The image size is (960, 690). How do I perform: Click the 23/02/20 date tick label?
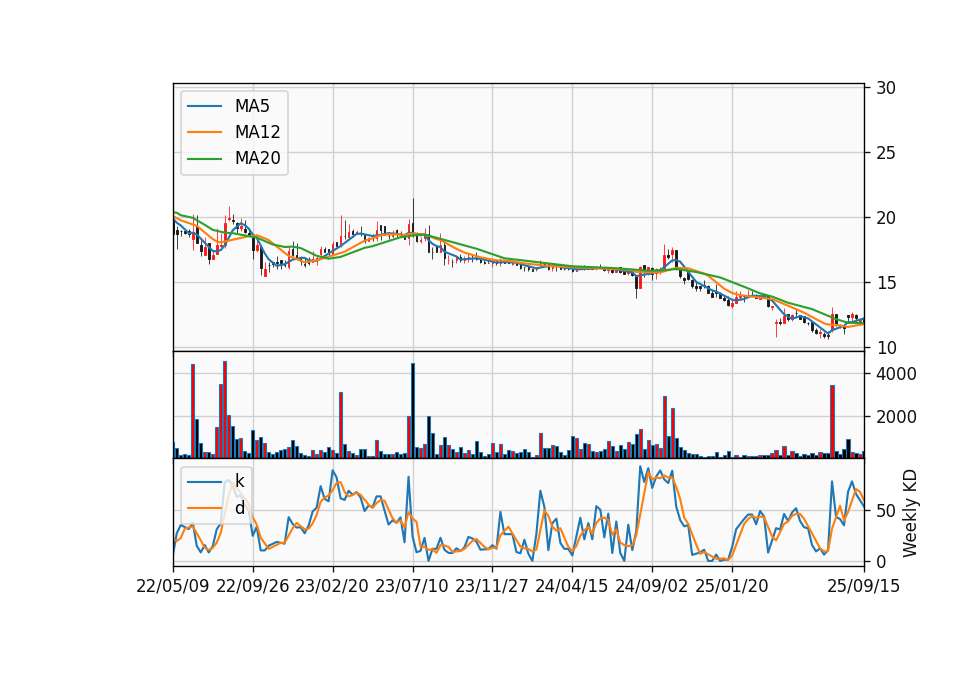[x=332, y=586]
